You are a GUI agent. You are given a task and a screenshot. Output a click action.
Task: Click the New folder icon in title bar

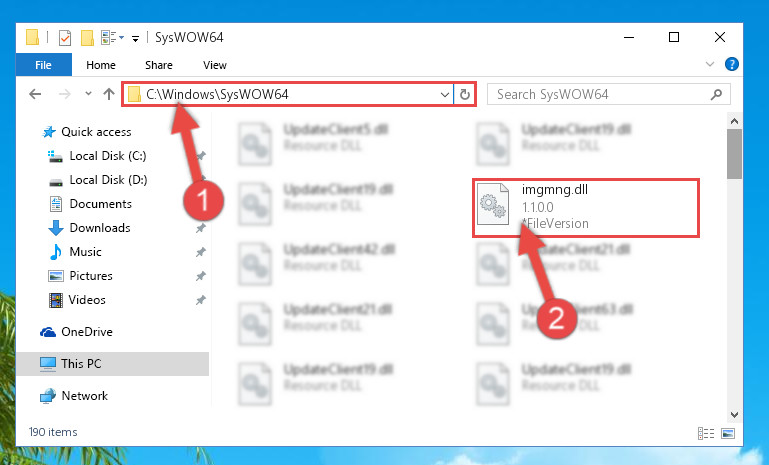pyautogui.click(x=87, y=38)
